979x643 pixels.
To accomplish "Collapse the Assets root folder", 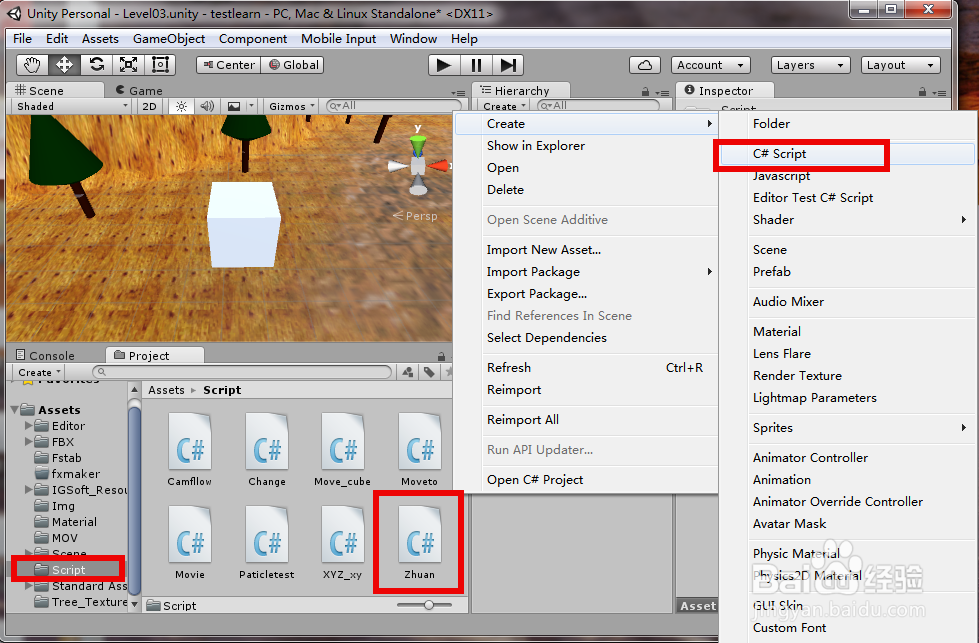I will tap(14, 410).
